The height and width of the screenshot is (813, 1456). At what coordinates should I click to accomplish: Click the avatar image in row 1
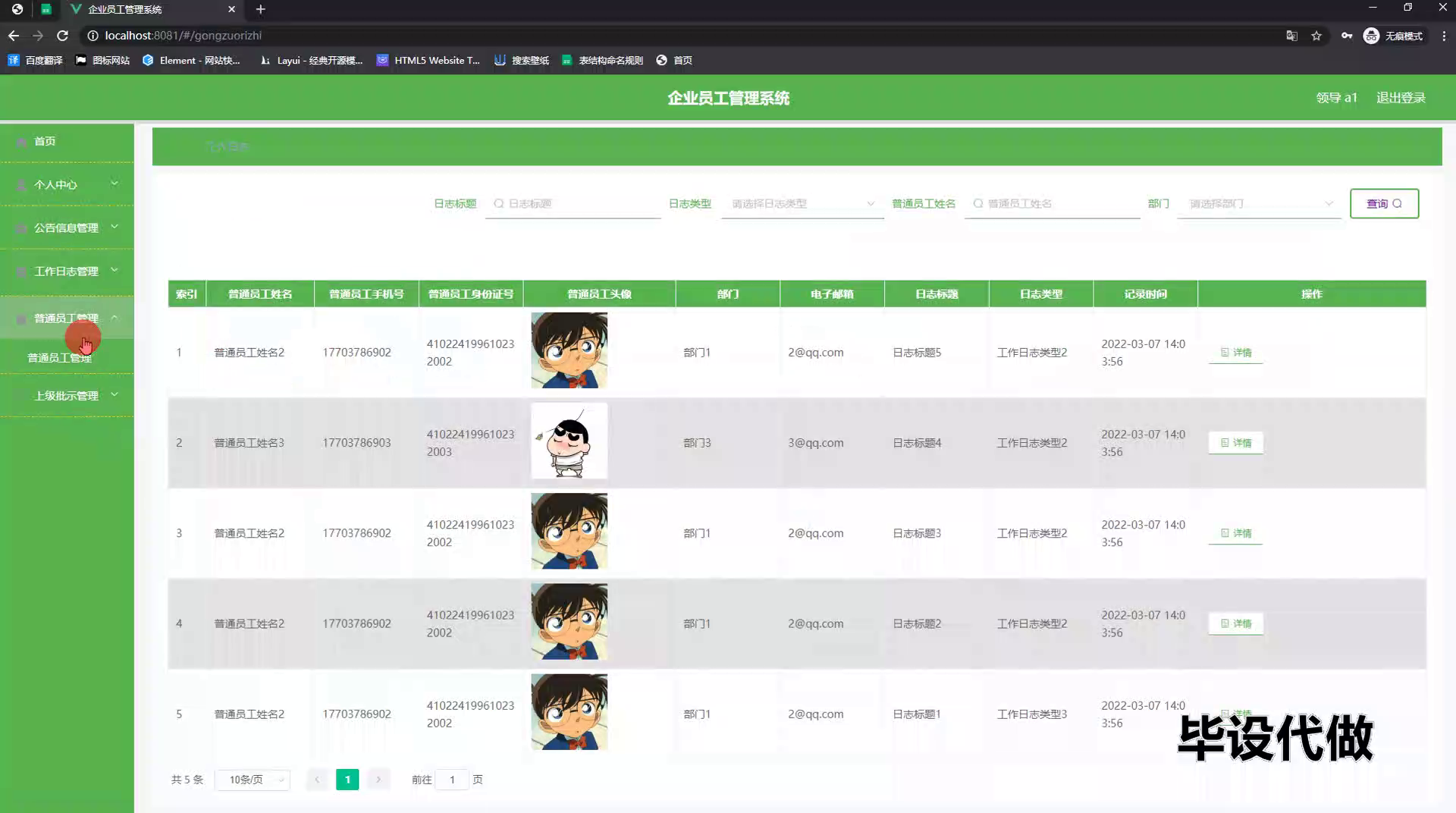click(x=570, y=350)
